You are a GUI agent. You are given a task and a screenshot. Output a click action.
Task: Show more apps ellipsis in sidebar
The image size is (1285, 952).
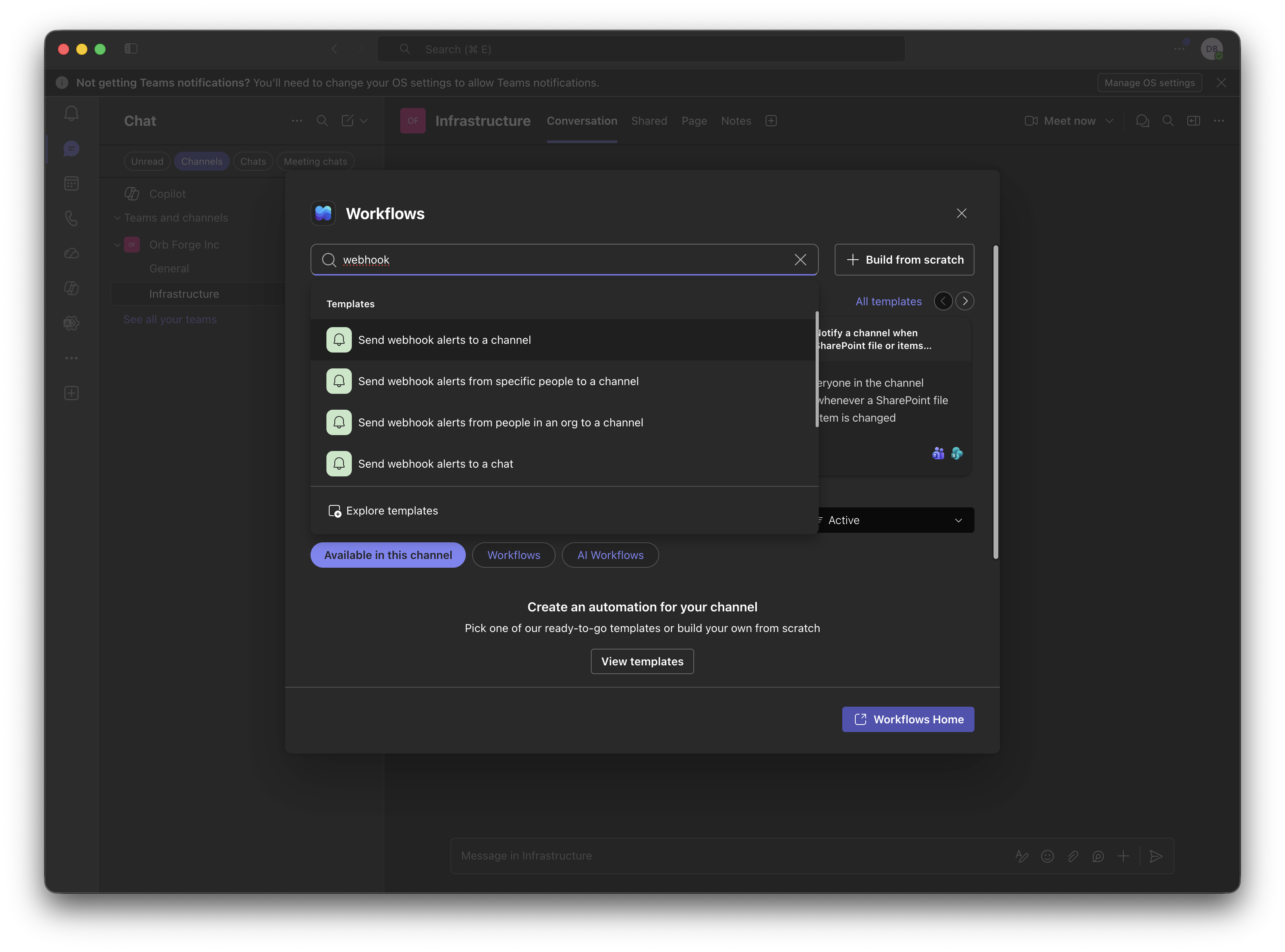tap(71, 358)
